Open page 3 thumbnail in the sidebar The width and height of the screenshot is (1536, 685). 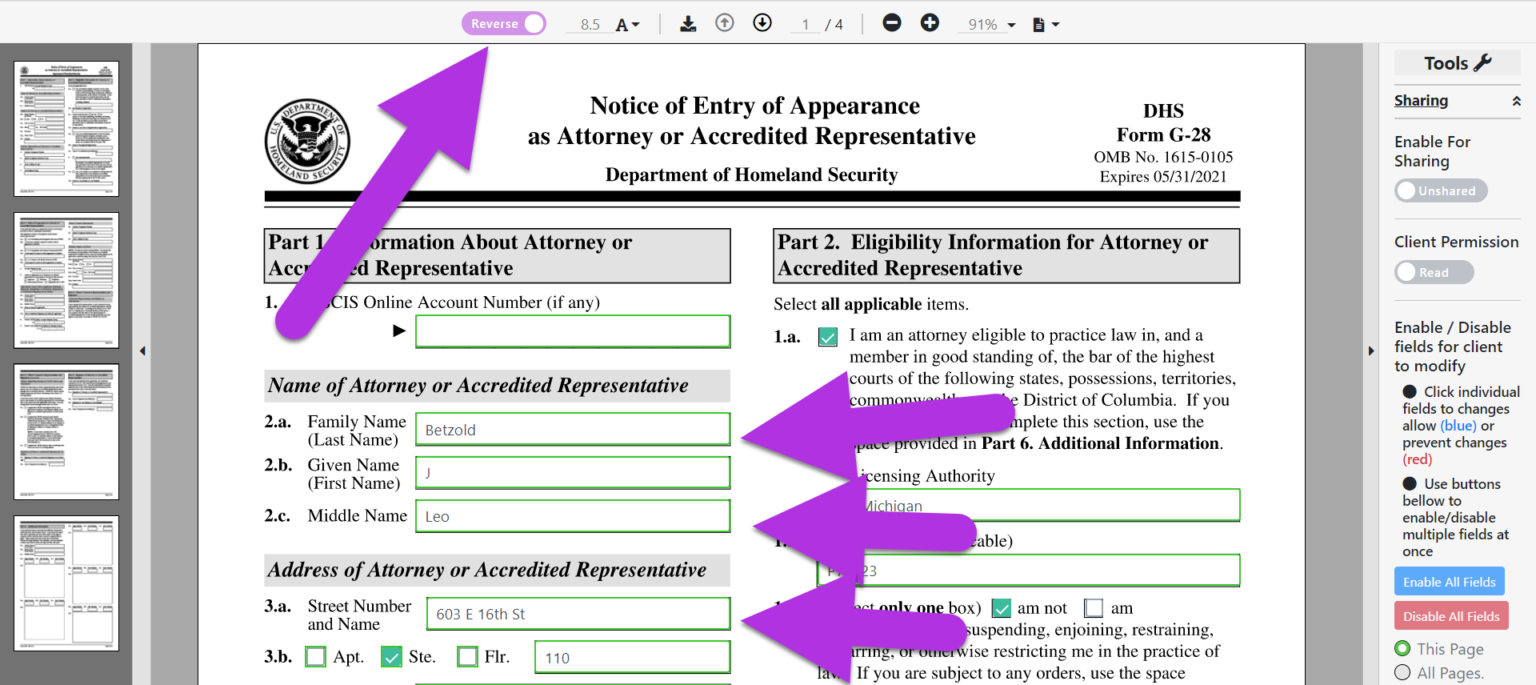(x=65, y=432)
